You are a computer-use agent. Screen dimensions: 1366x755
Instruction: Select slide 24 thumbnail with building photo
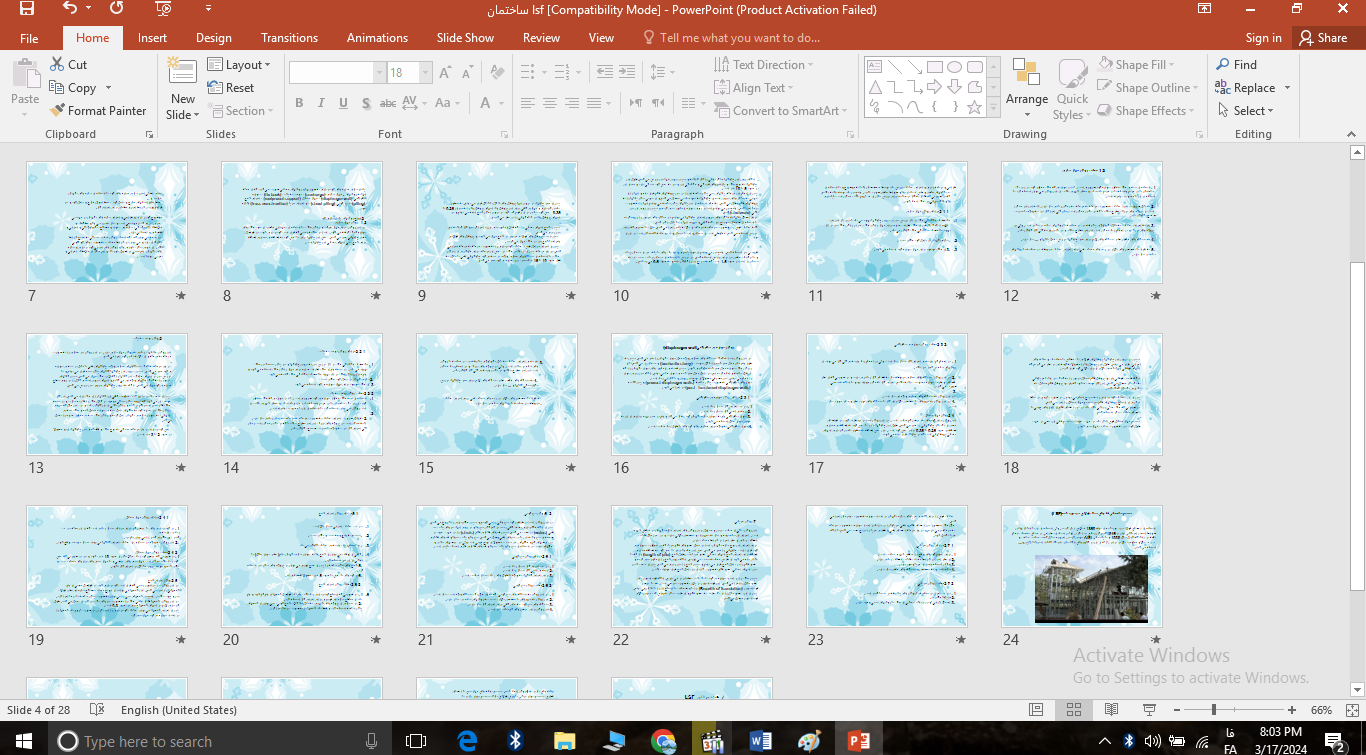tap(1082, 566)
